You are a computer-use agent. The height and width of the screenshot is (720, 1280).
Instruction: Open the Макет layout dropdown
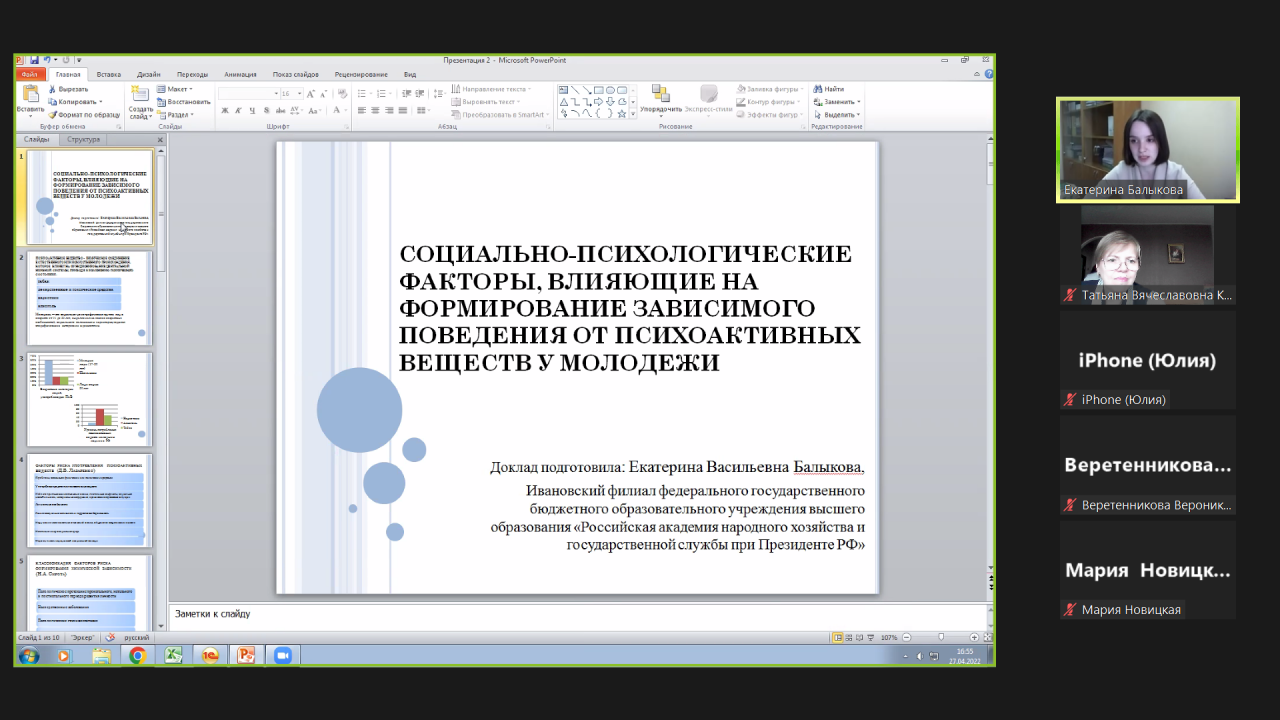(178, 89)
